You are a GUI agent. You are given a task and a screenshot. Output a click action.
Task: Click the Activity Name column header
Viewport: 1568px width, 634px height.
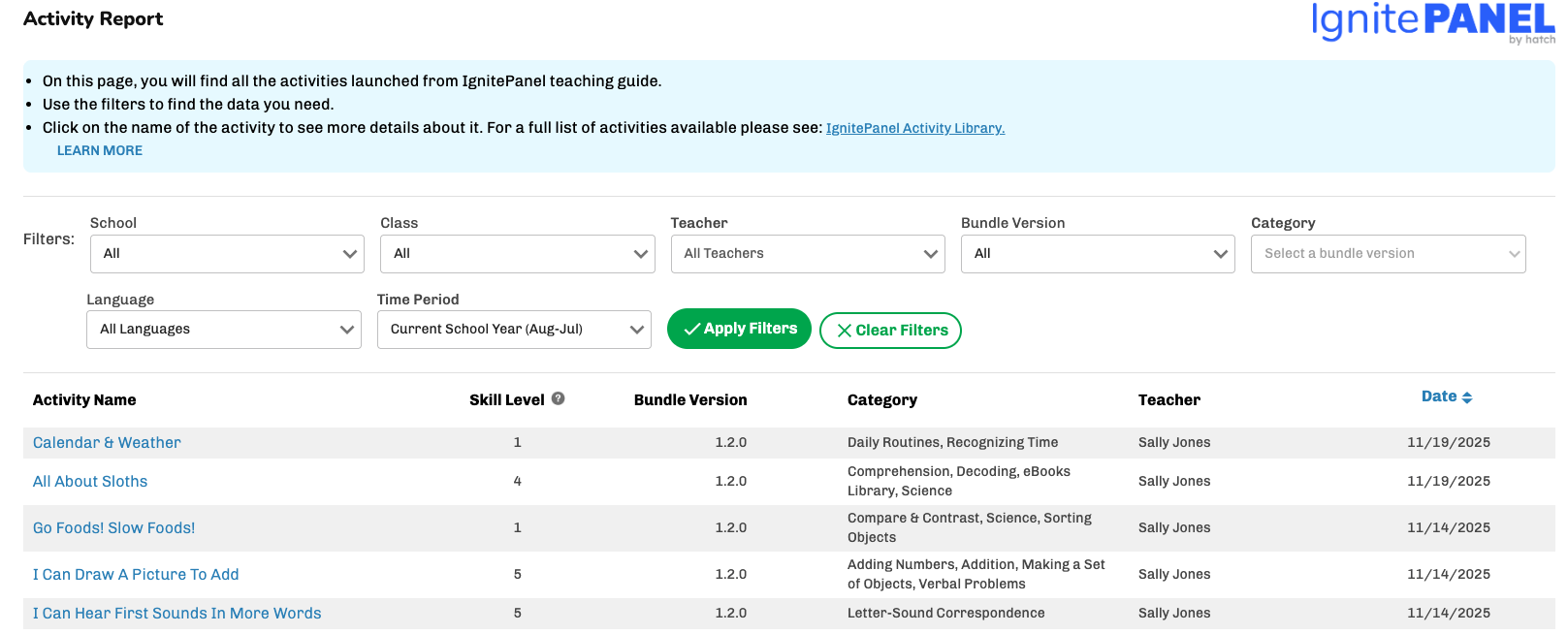[84, 400]
